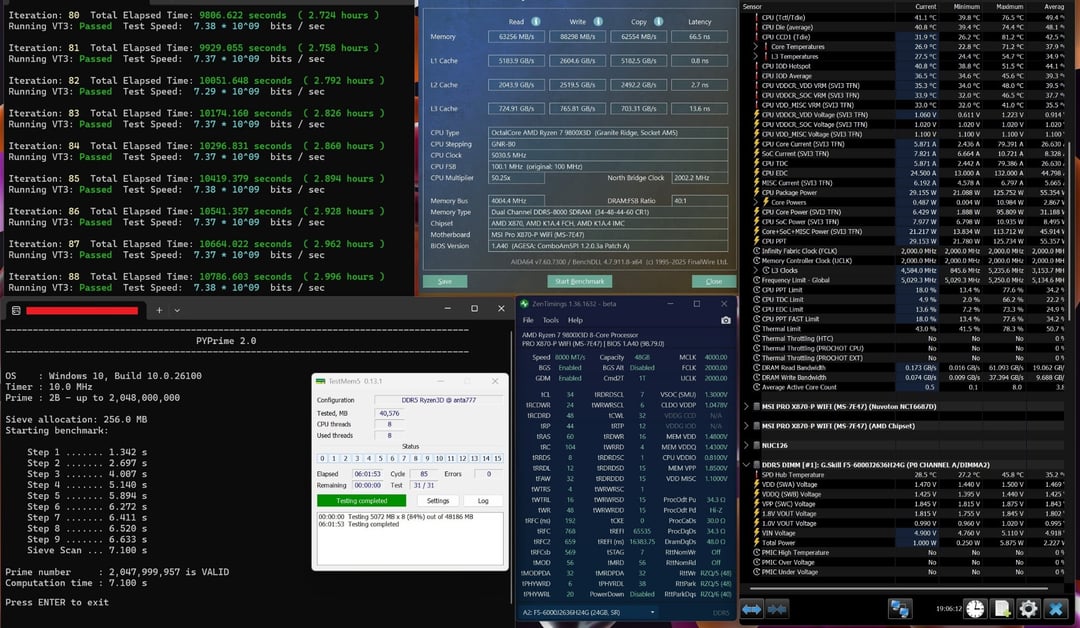Click AIDA64 Read column info icon
Viewport: 1080px width, 628px height.
coord(536,21)
